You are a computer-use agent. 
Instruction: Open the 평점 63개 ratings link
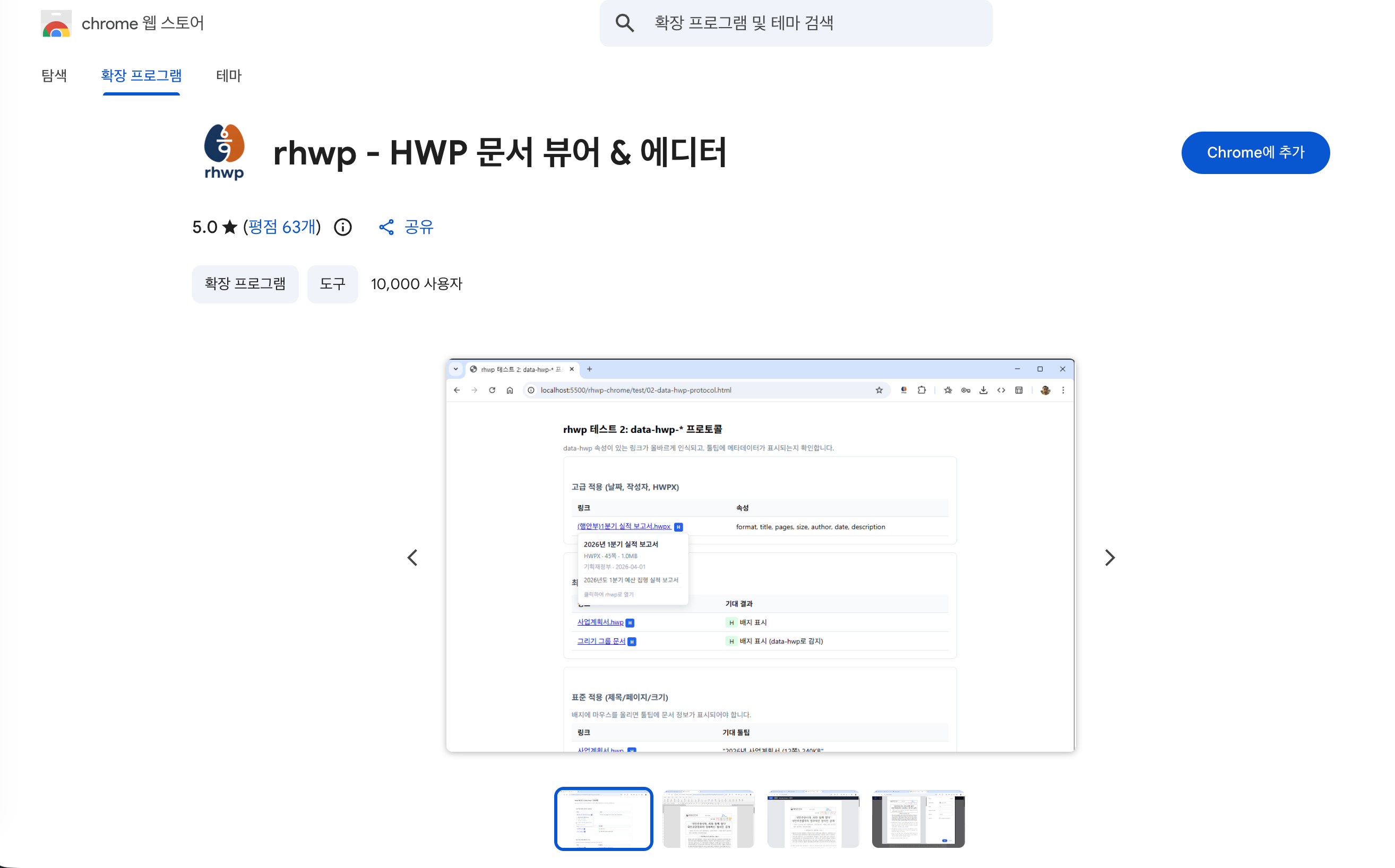coord(281,227)
